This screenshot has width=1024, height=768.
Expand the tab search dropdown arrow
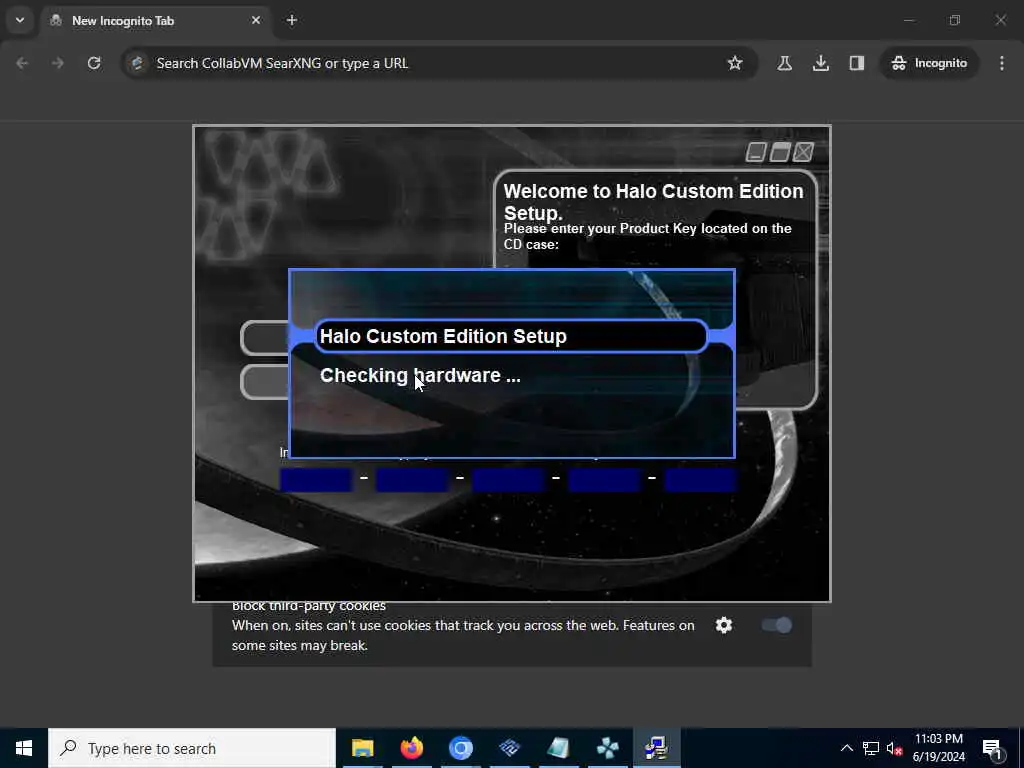(20, 20)
